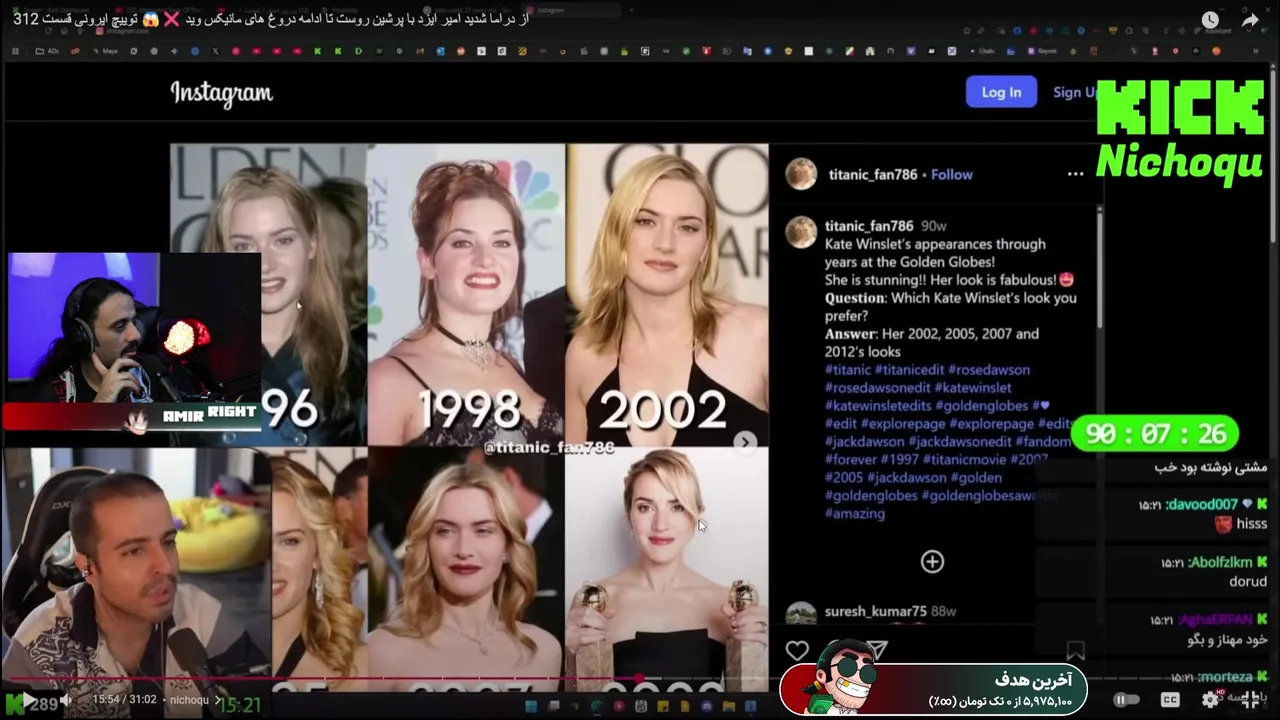Click Amir Right webcam overlay
The width and height of the screenshot is (1280, 720).
(133, 341)
